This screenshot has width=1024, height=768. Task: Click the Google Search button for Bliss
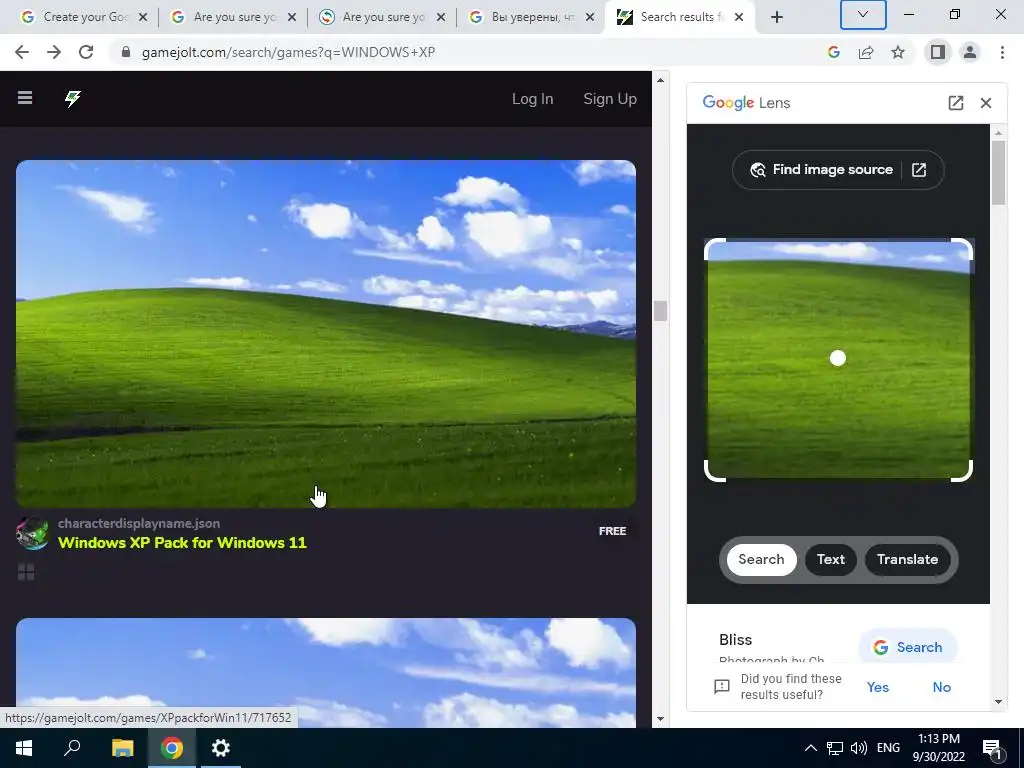908,647
